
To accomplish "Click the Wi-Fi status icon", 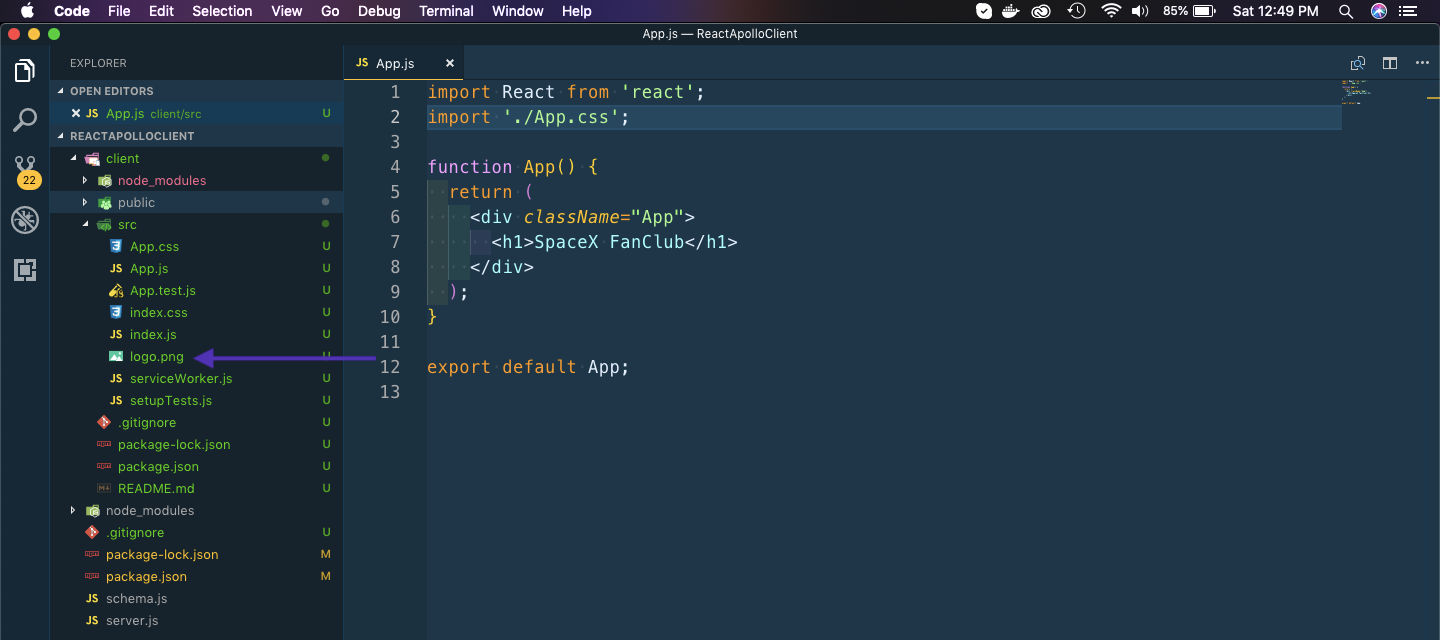I will [1110, 11].
